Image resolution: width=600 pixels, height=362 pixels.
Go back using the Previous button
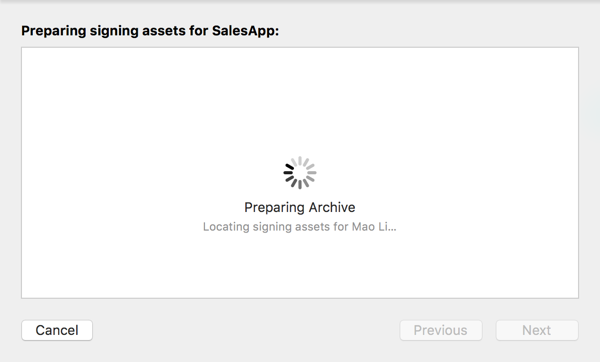point(441,330)
